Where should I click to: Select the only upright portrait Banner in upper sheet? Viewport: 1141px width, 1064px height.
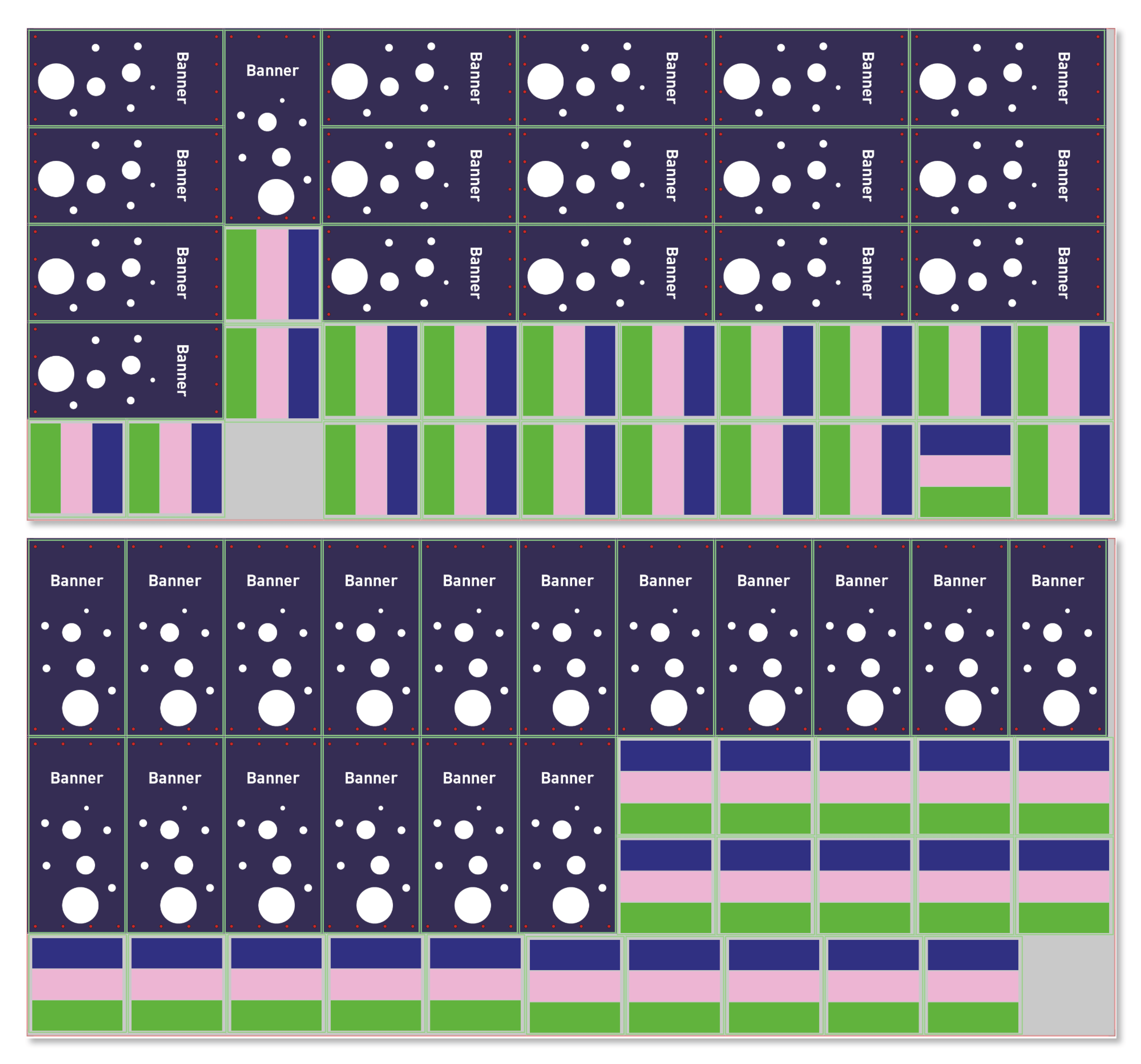[273, 127]
